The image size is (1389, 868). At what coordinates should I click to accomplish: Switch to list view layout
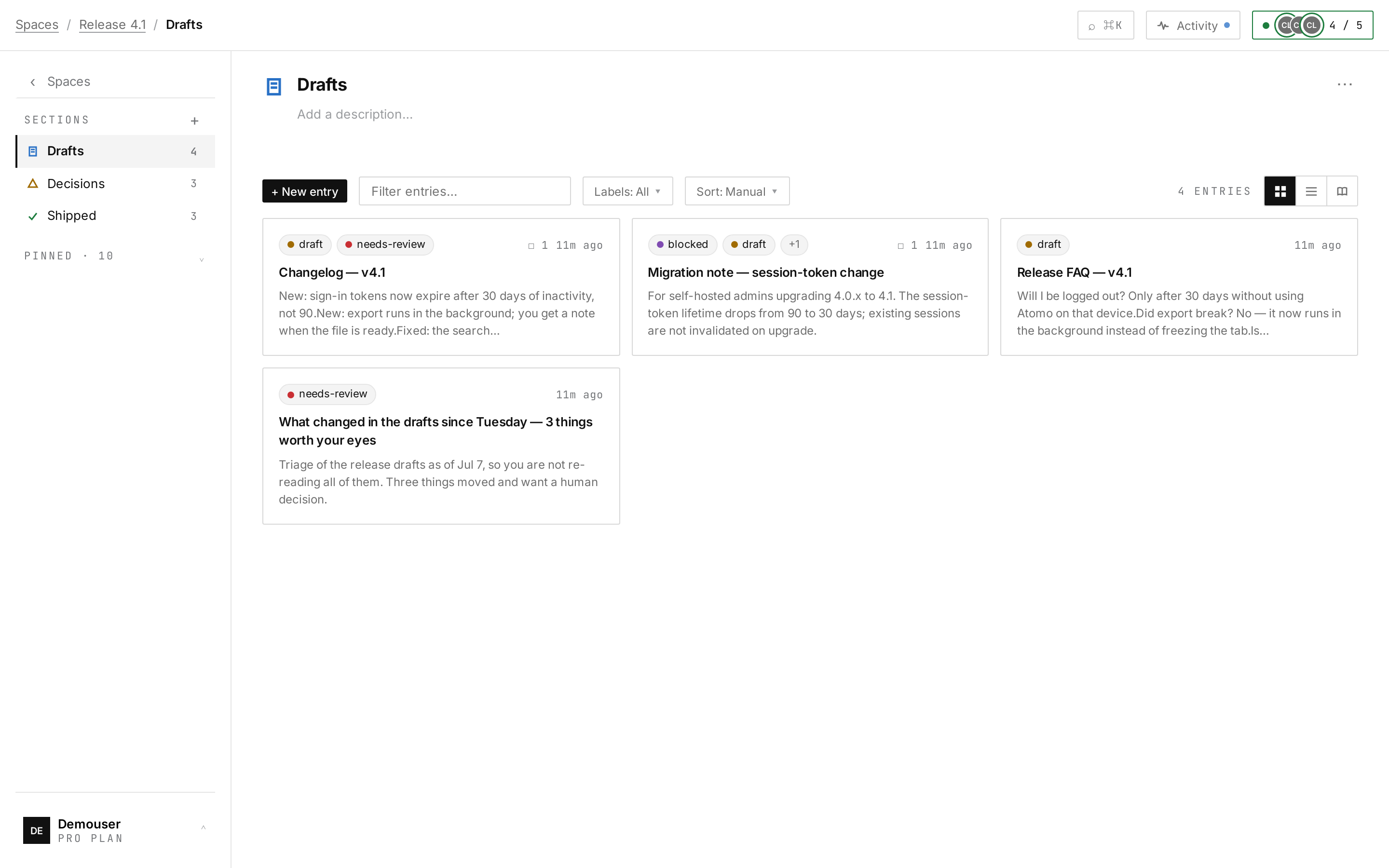point(1311,191)
